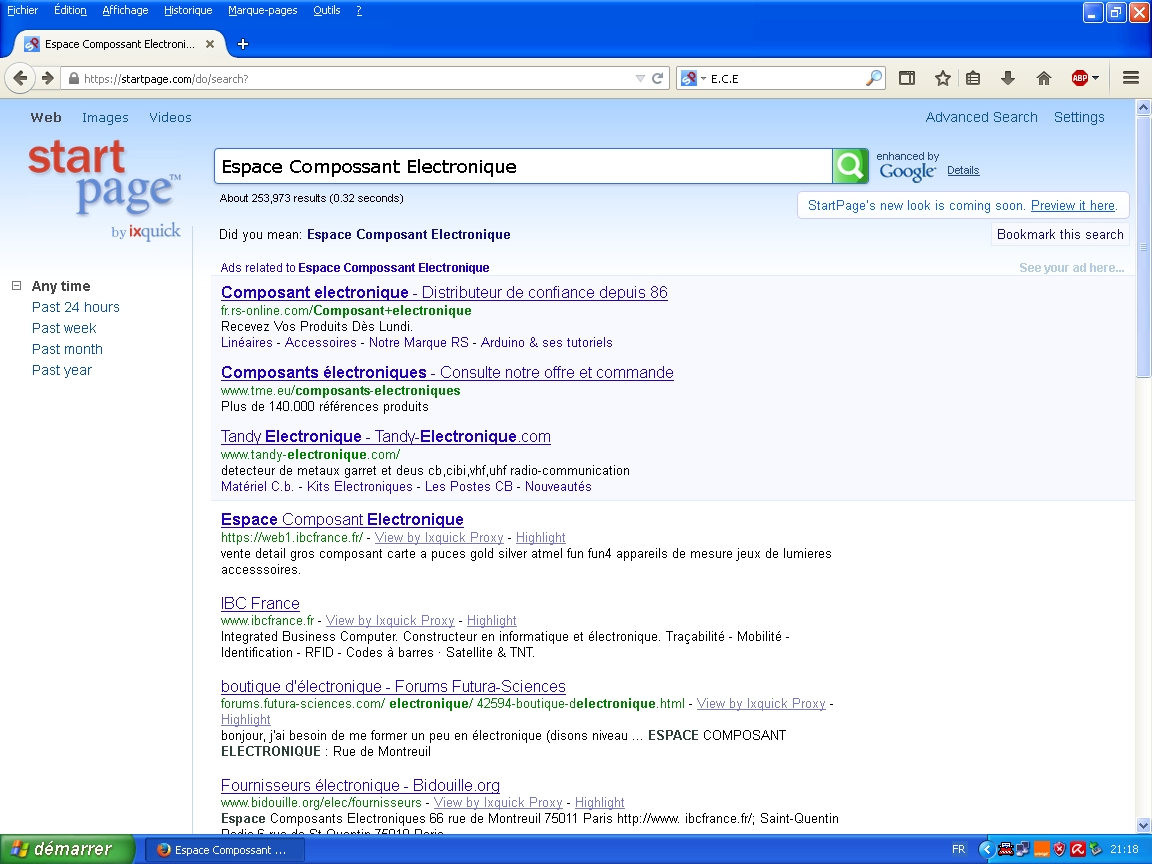This screenshot has height=864, width=1152.
Task: Filter results to Past year
Action: click(62, 370)
